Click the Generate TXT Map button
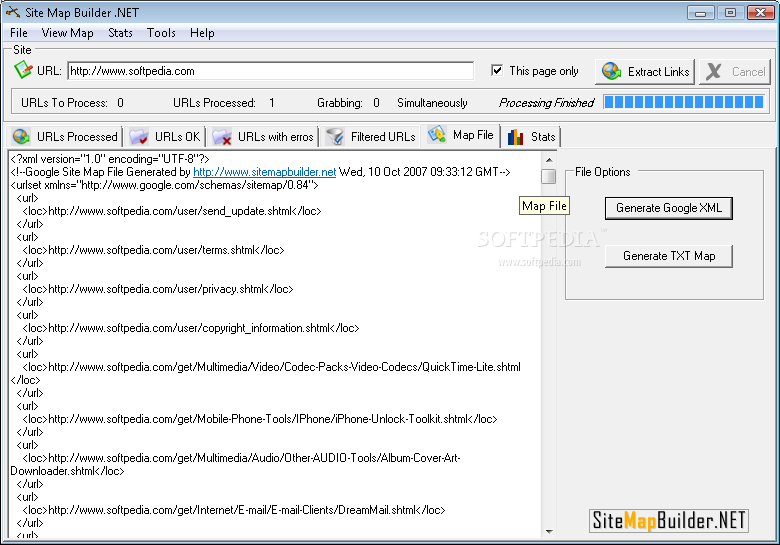 (669, 256)
